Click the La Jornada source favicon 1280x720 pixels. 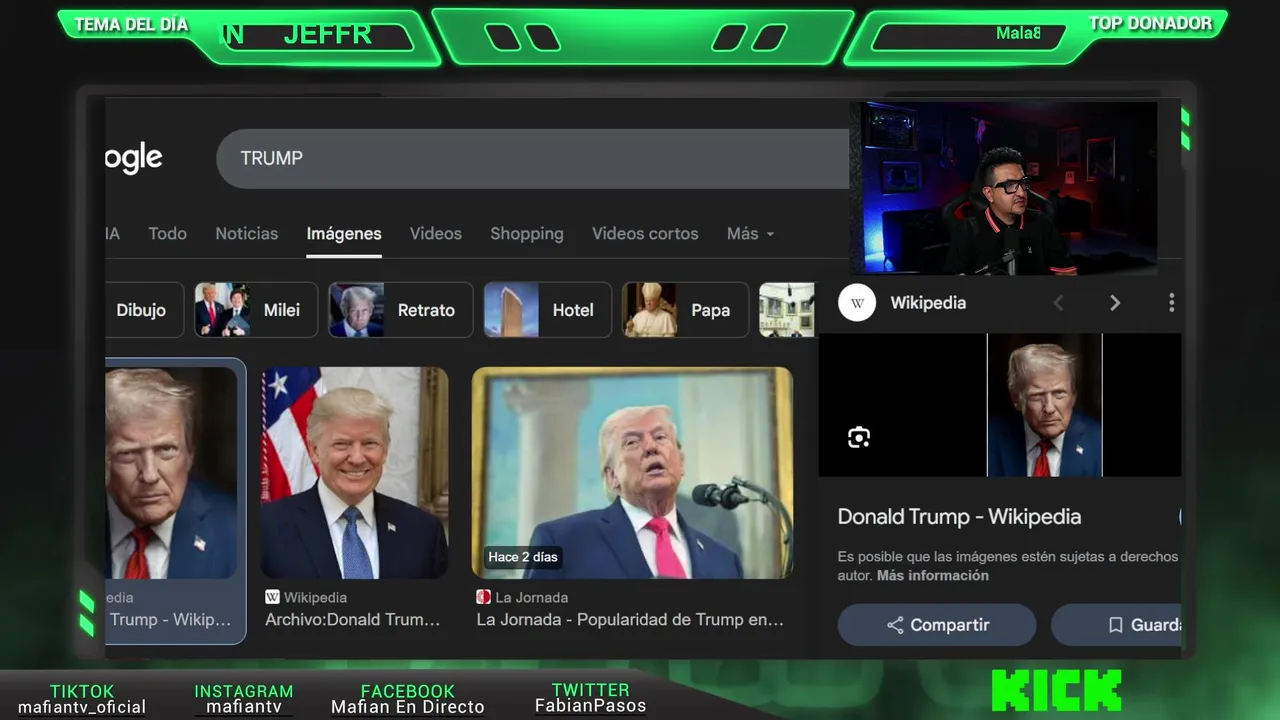[484, 597]
